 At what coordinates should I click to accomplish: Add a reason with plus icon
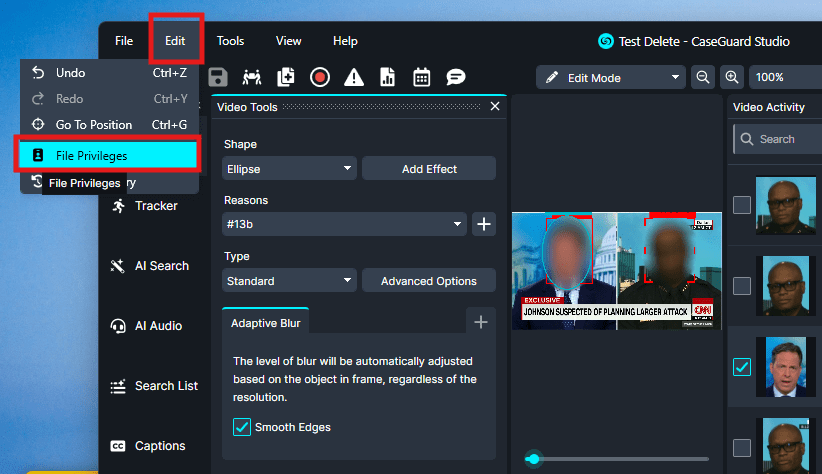click(484, 225)
